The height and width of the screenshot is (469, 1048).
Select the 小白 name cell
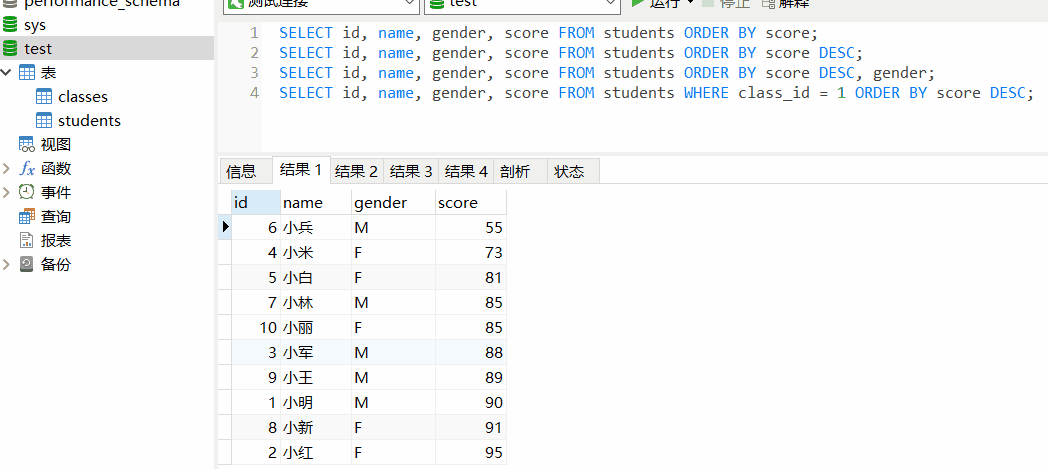coord(316,277)
